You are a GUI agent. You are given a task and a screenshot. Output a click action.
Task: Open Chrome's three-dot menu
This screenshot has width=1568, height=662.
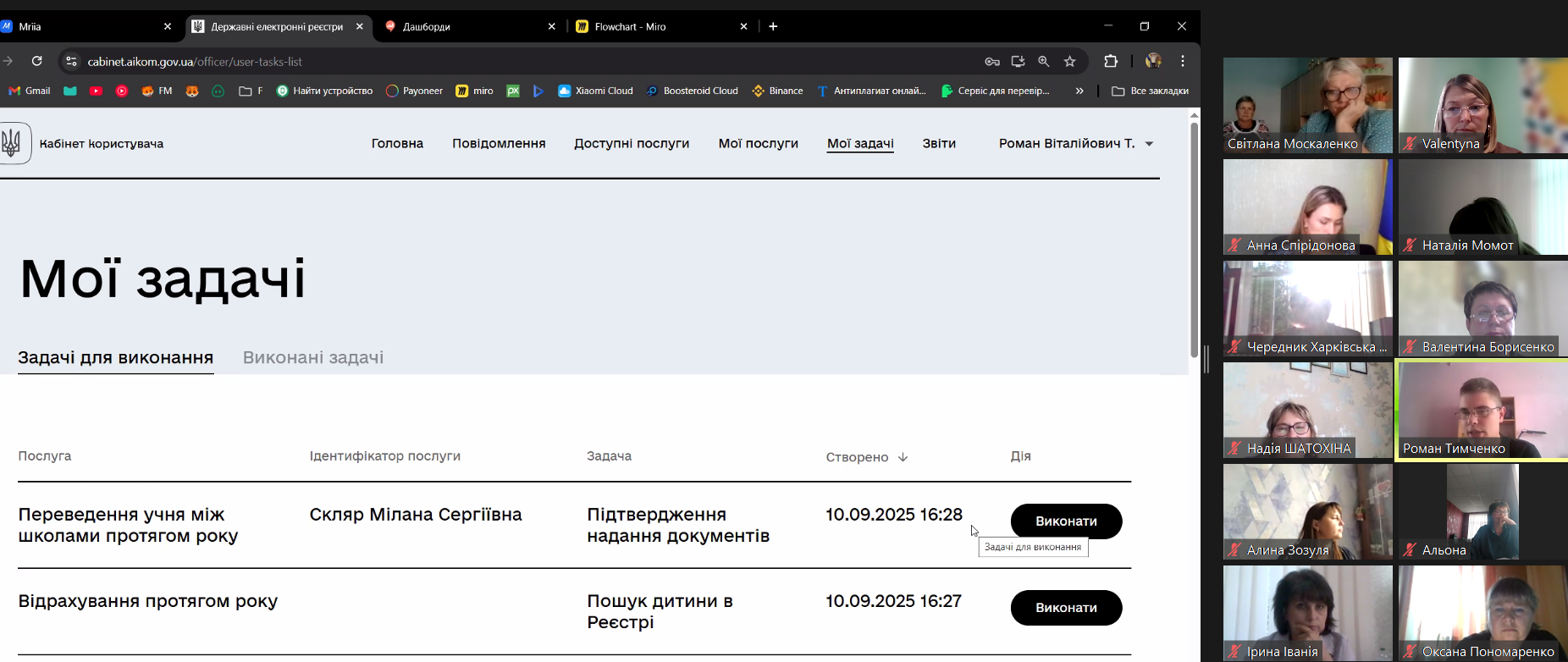[x=1183, y=61]
